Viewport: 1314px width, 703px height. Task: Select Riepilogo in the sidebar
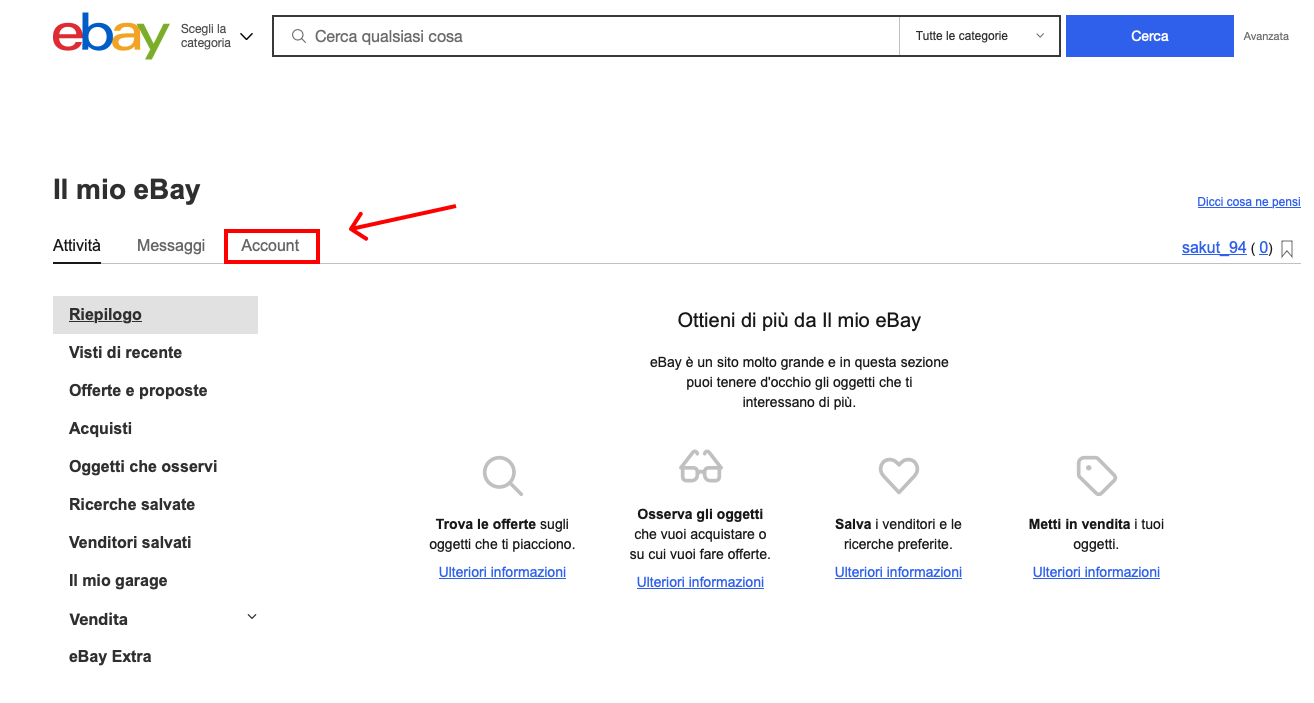[155, 314]
